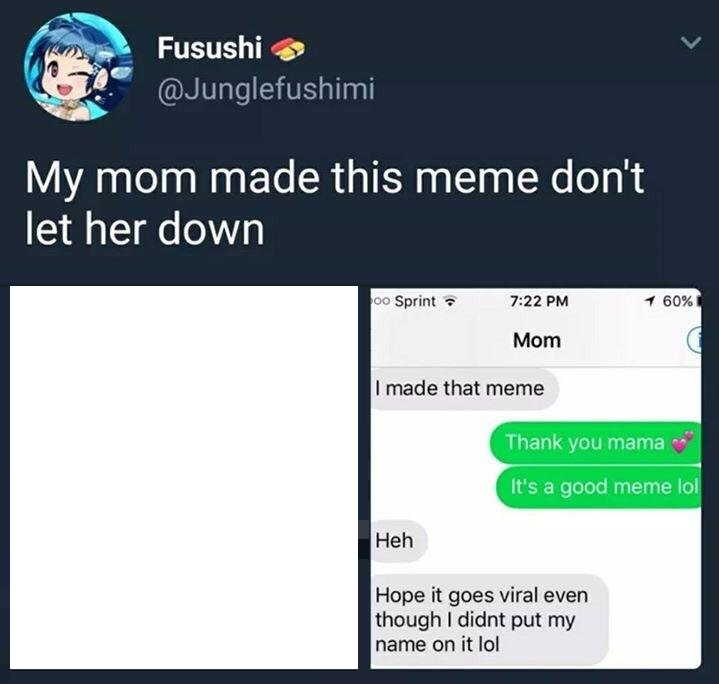Open Fusushi's profile avatar
Screen dimensions: 719x684
click(78, 67)
